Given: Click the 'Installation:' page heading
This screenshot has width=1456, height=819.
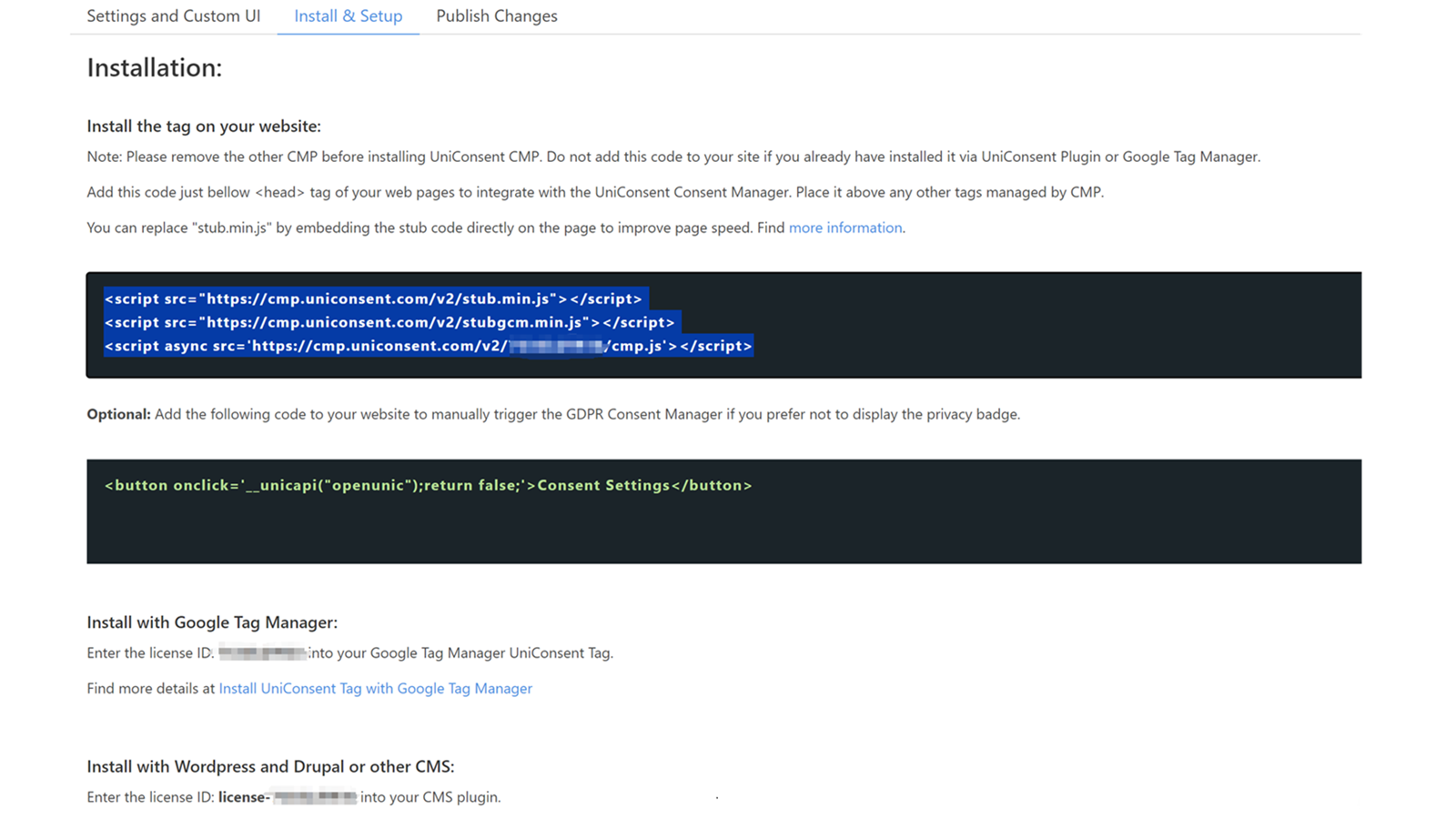Looking at the screenshot, I should (154, 68).
